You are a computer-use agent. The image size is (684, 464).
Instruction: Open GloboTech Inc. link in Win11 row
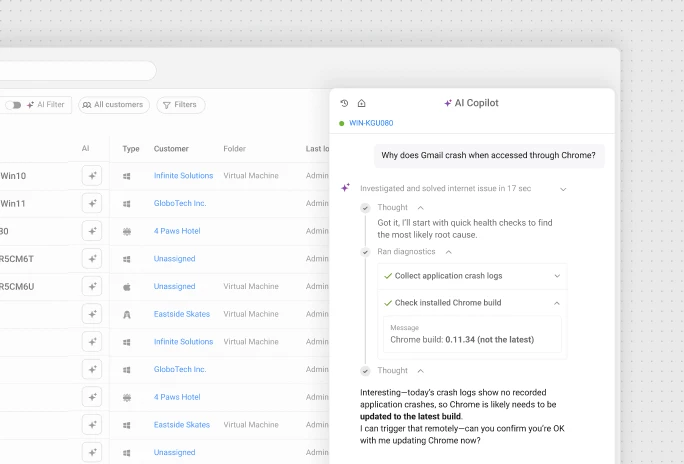point(180,203)
